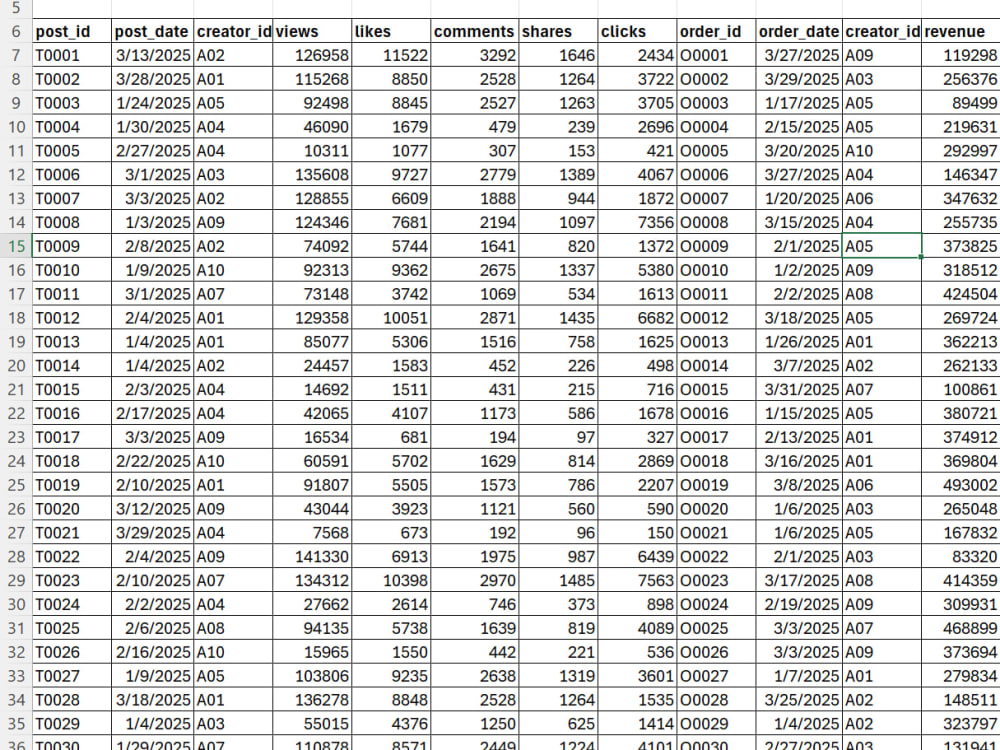Image resolution: width=1000 pixels, height=750 pixels.
Task: Click revenue cell showing 119298
Action: pyautogui.click(x=960, y=55)
